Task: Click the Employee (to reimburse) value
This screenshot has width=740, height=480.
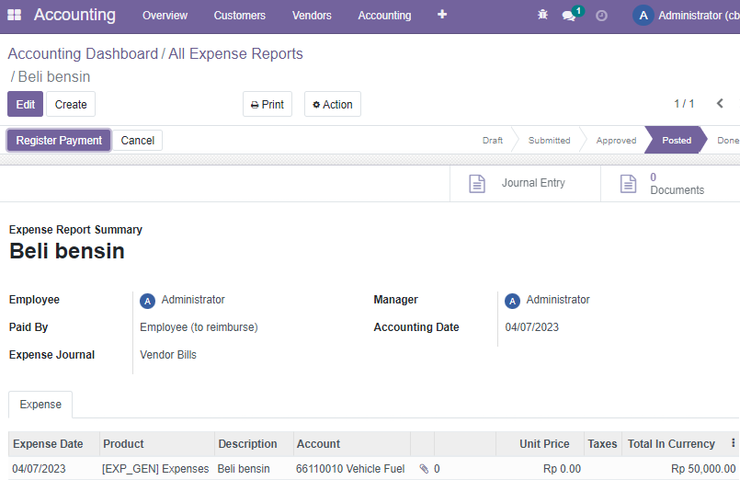Action: point(199,327)
